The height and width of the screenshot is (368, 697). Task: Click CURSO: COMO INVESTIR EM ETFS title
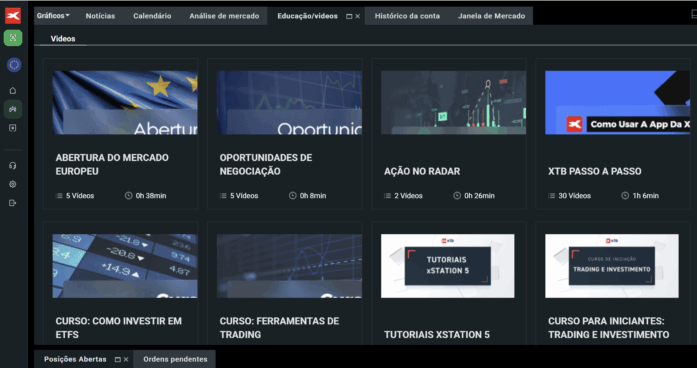click(119, 328)
